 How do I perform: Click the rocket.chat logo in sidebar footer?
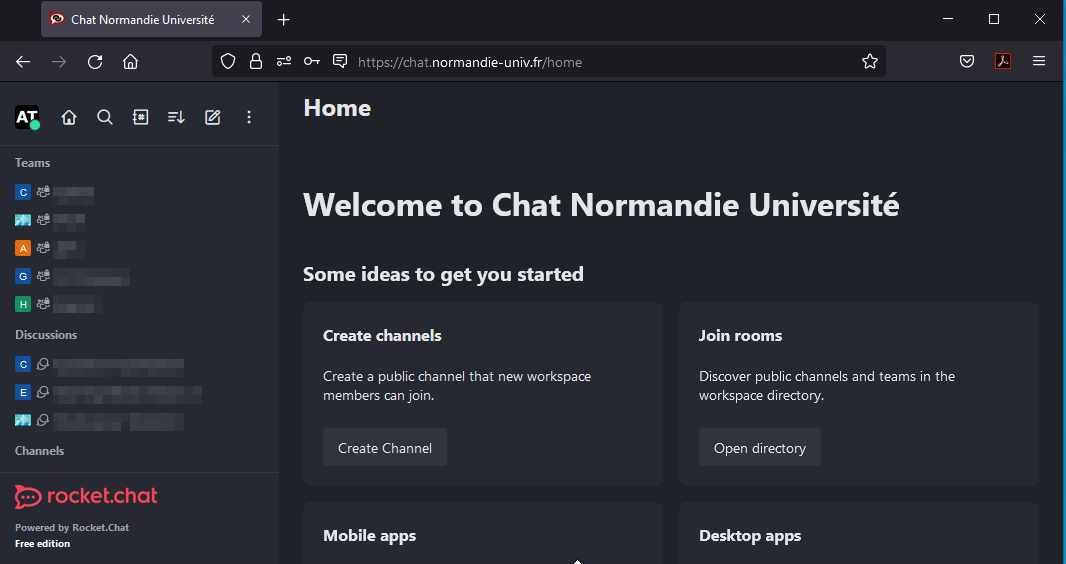(86, 496)
